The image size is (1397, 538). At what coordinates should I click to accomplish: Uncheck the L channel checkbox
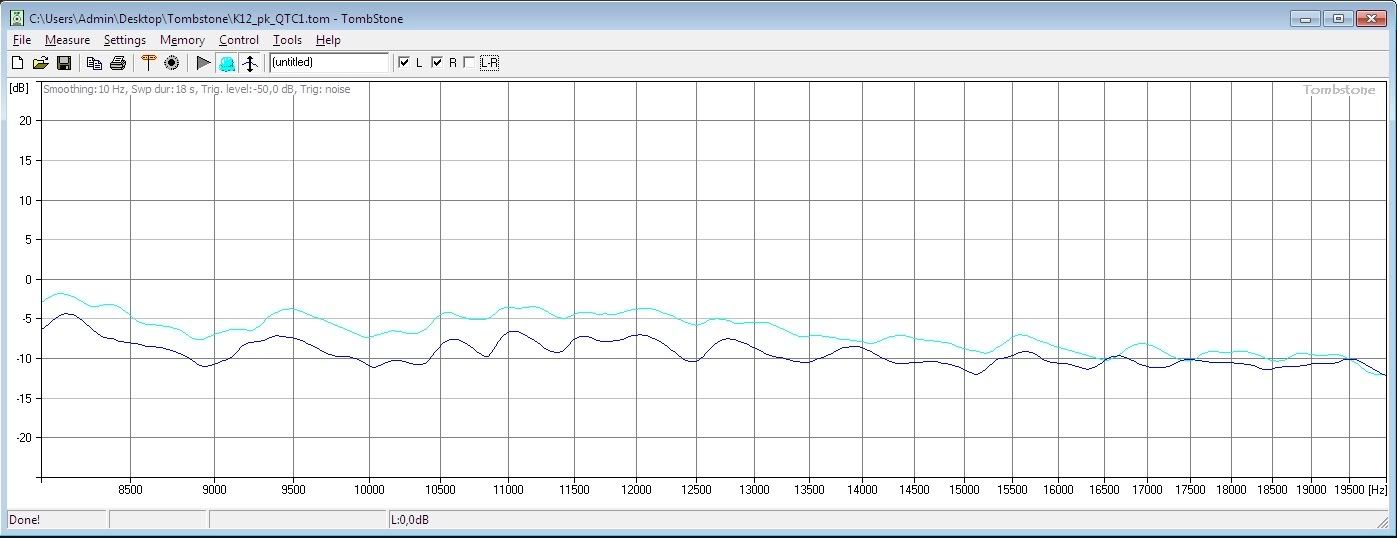tap(404, 63)
